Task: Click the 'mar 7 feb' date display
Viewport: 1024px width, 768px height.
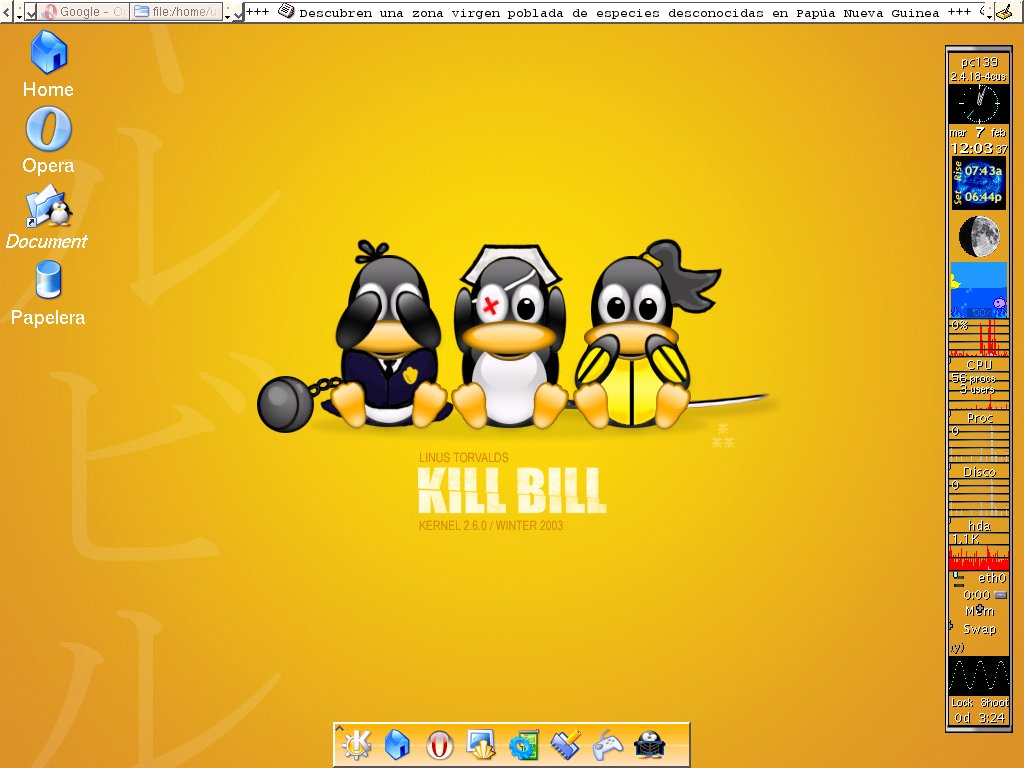Action: [978, 133]
